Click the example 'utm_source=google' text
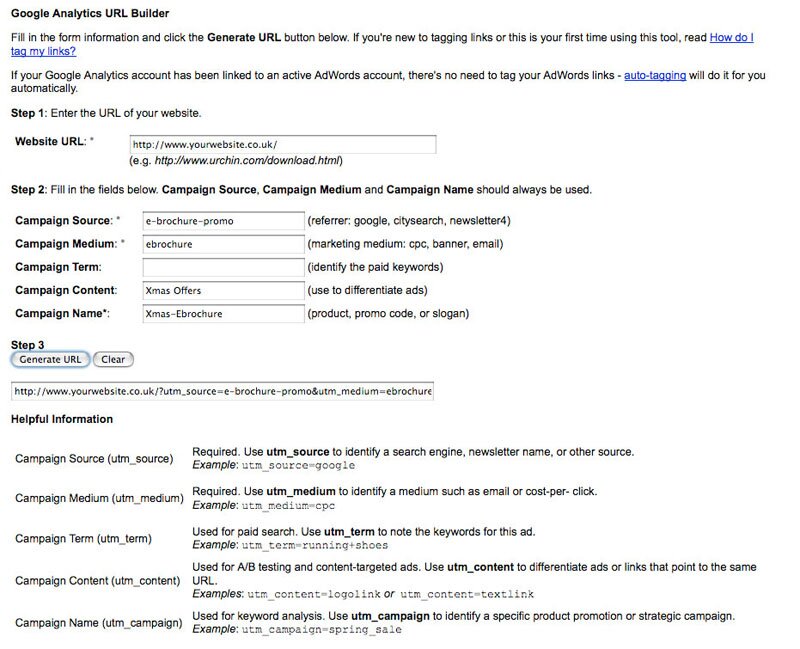Screen dimensions: 800x649 298,465
